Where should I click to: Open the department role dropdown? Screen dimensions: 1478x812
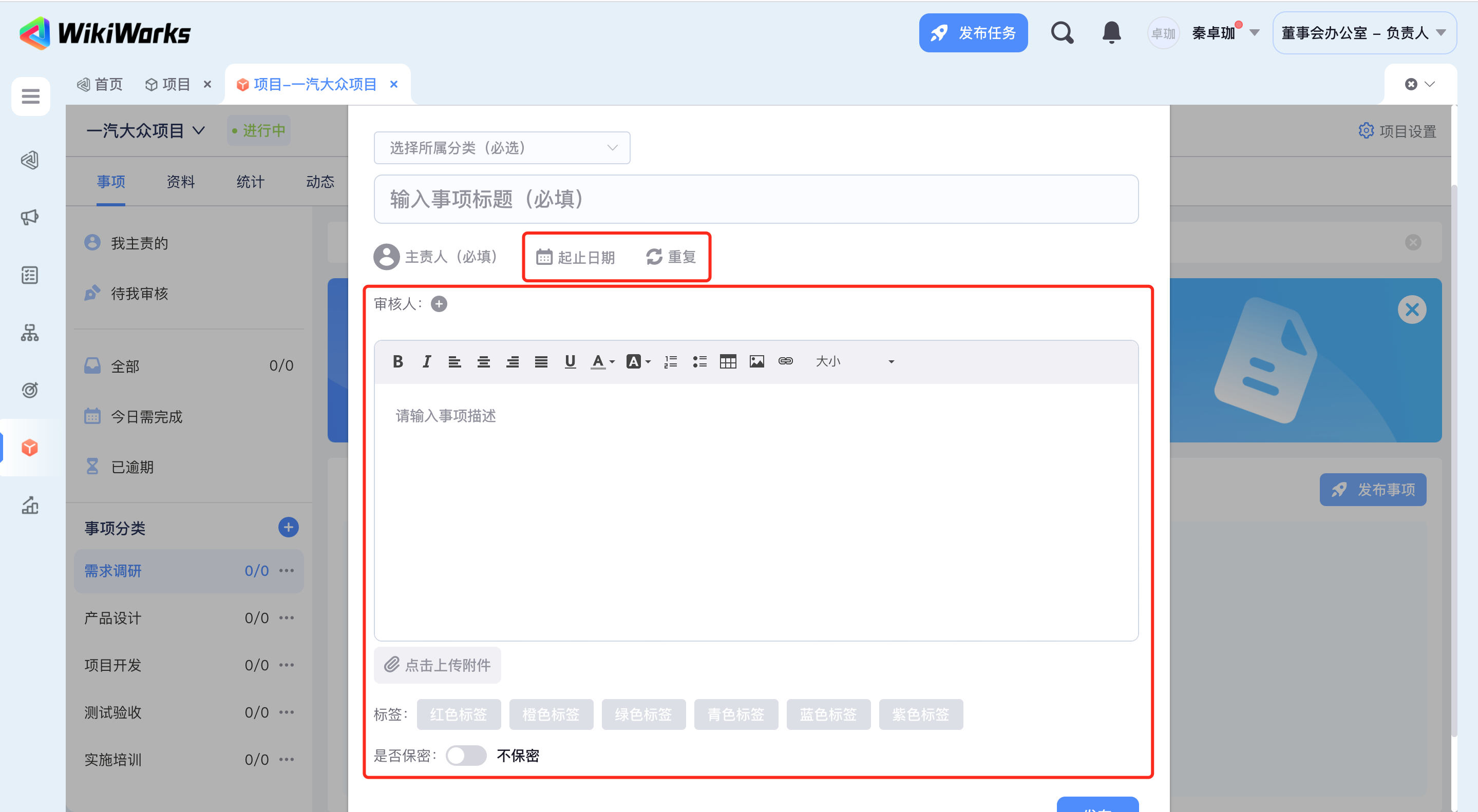1363,33
